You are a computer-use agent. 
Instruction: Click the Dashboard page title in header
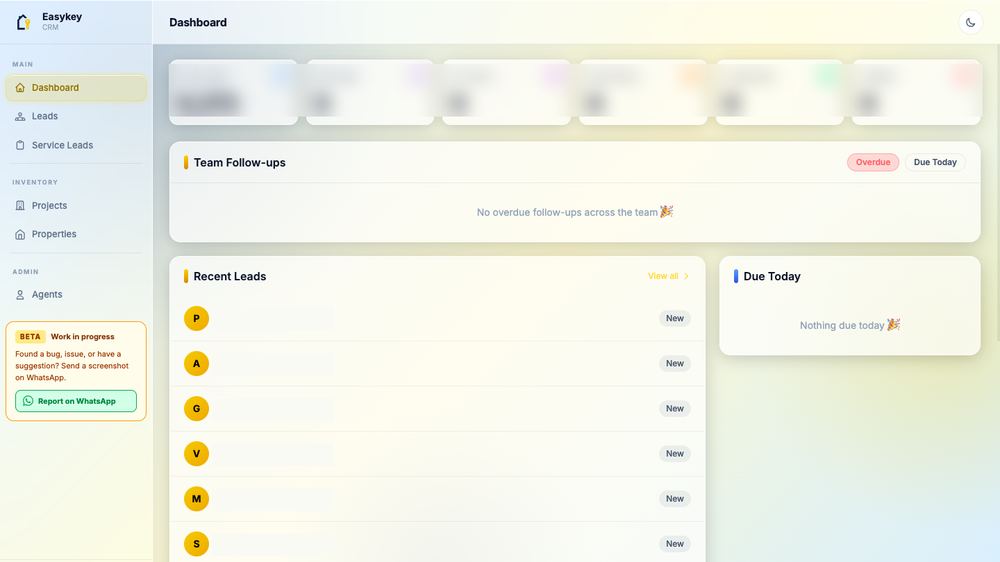[x=198, y=22]
